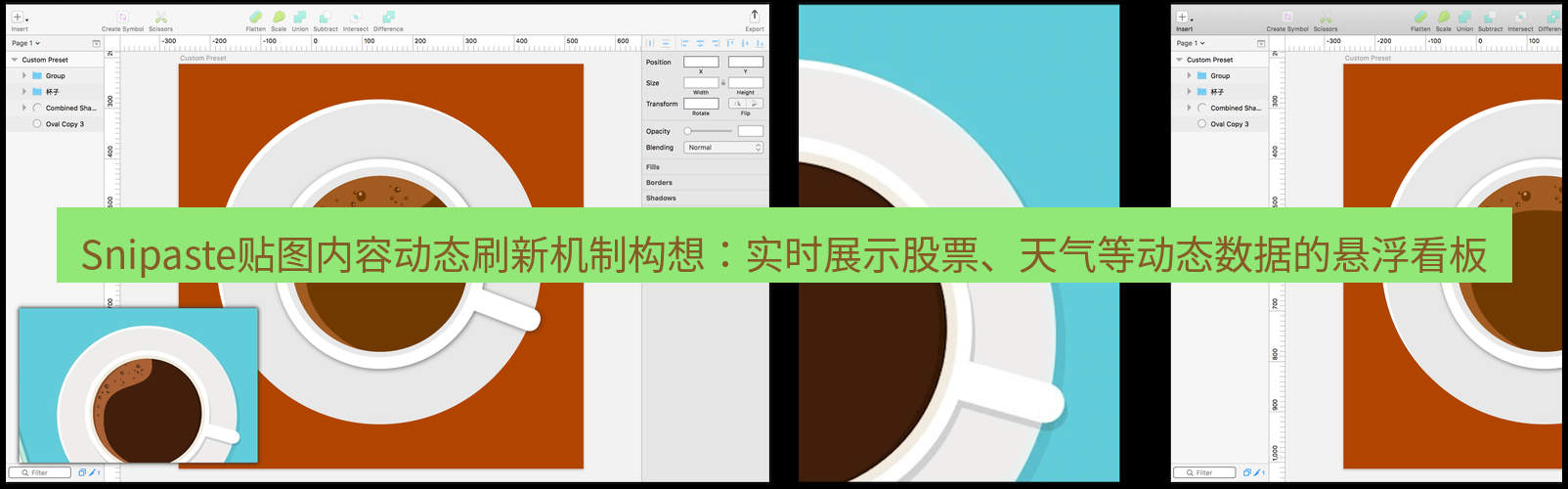Click Position X input field
The image size is (1568, 489).
pos(701,62)
